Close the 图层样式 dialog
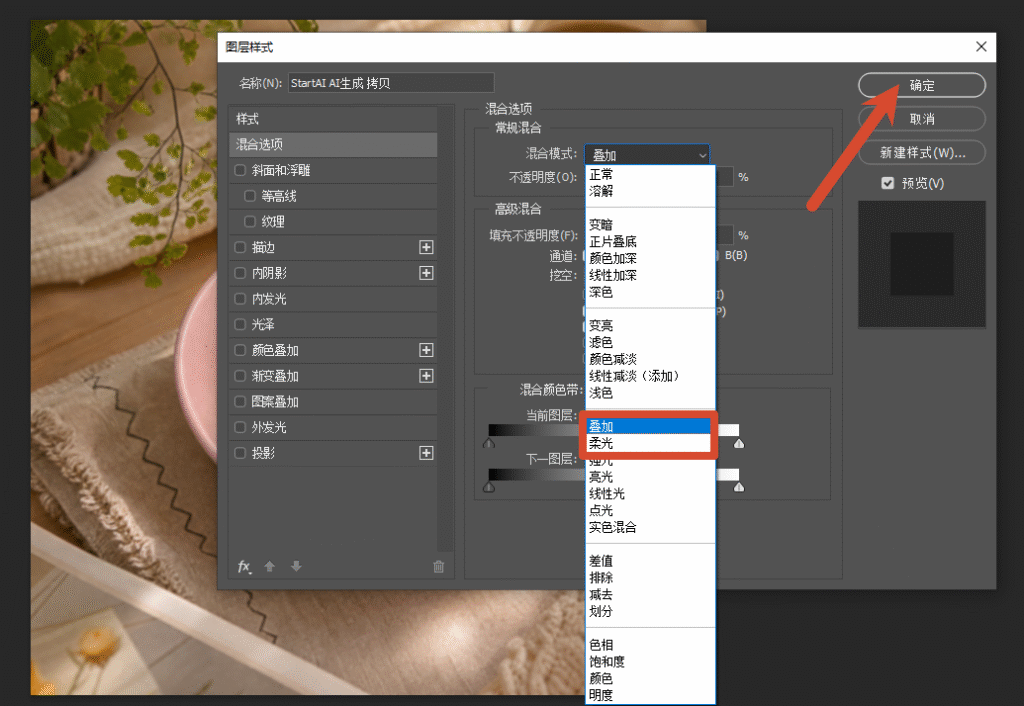1024x706 pixels. (981, 46)
